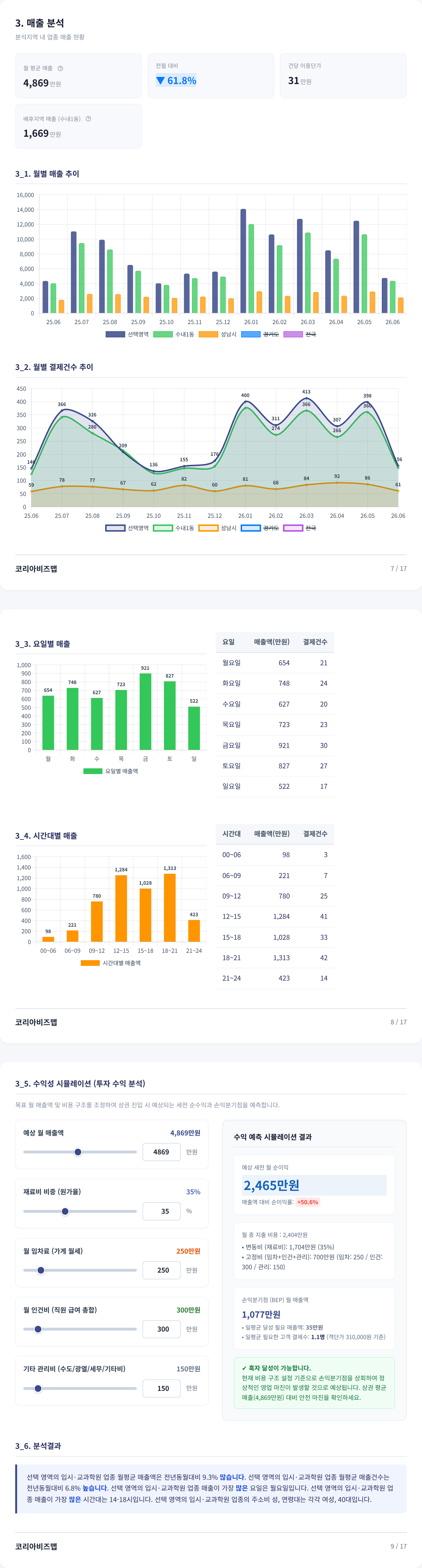Open help icon beside 배후지역 매출 (수내1동)
The height and width of the screenshot is (1568, 422).
coord(88,119)
